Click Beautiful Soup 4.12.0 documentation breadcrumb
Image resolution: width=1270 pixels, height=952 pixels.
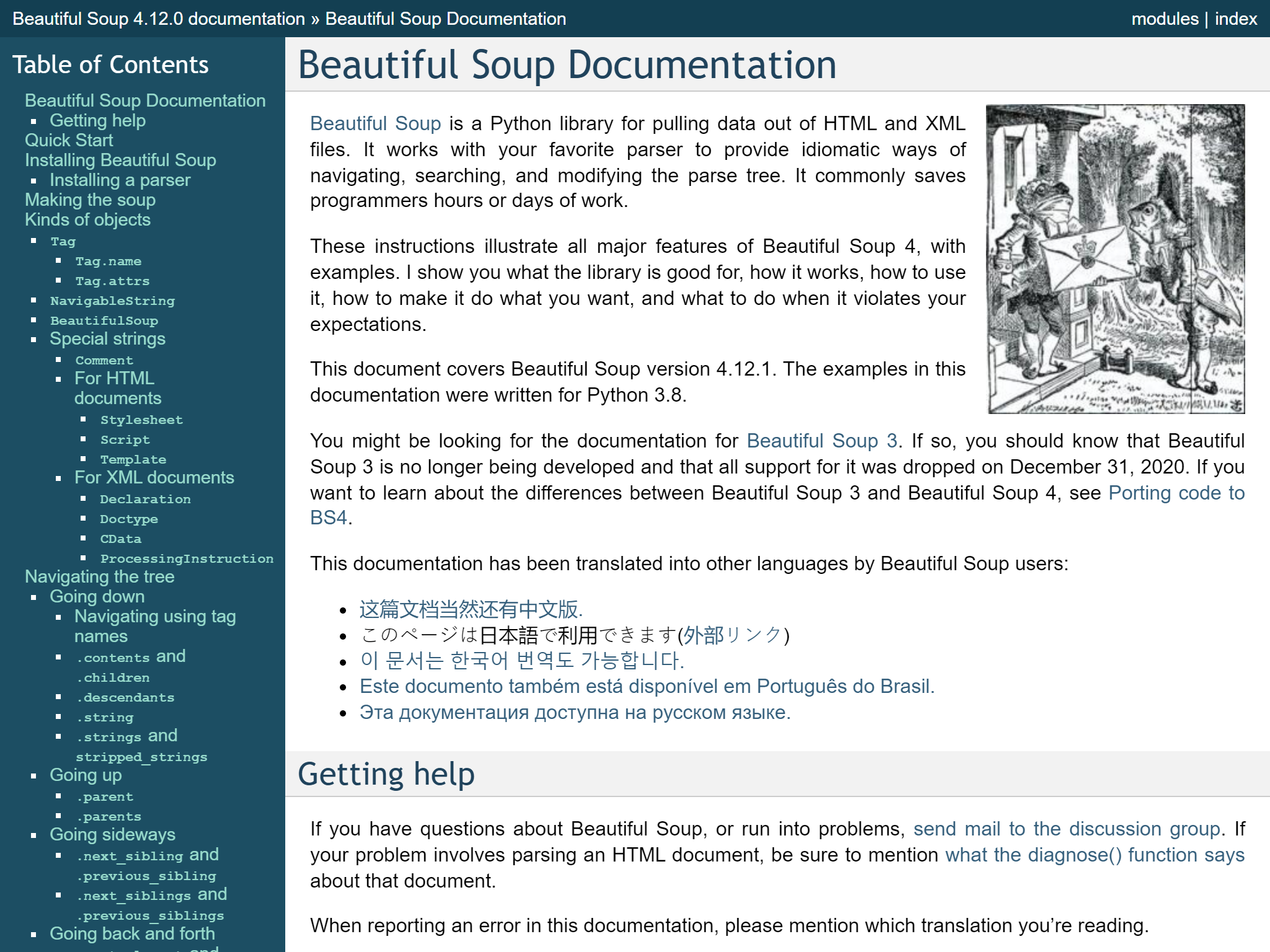click(159, 19)
